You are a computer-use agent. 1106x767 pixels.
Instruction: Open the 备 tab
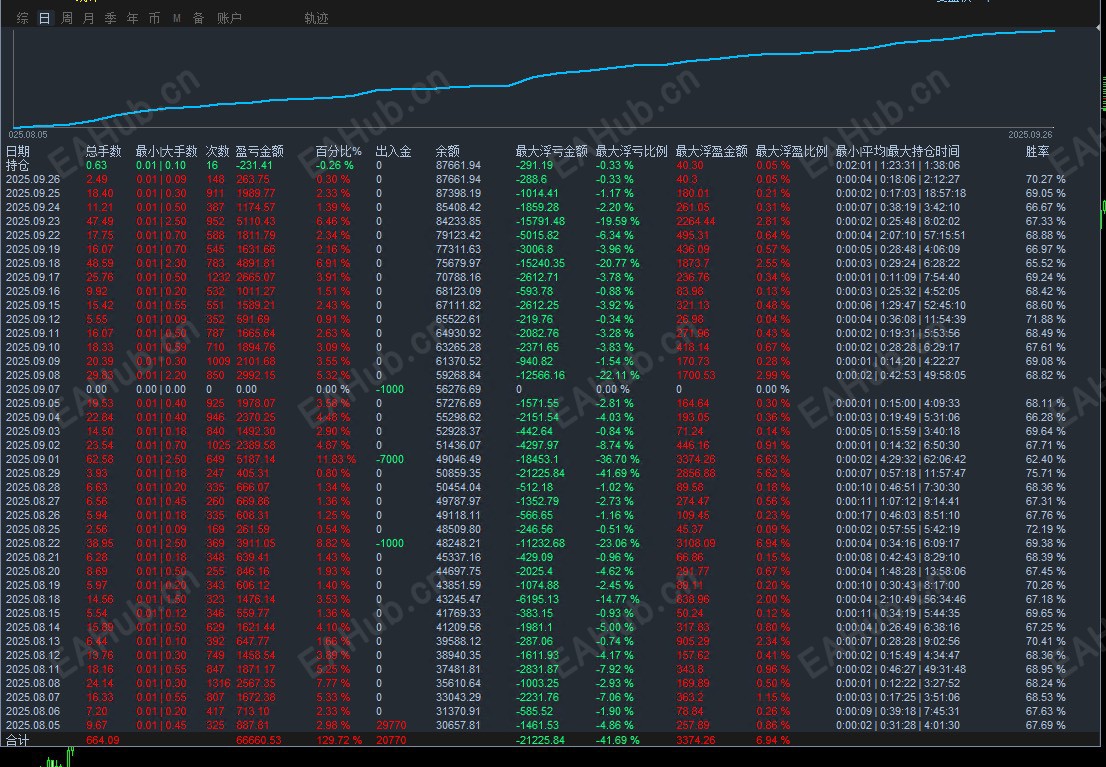199,18
